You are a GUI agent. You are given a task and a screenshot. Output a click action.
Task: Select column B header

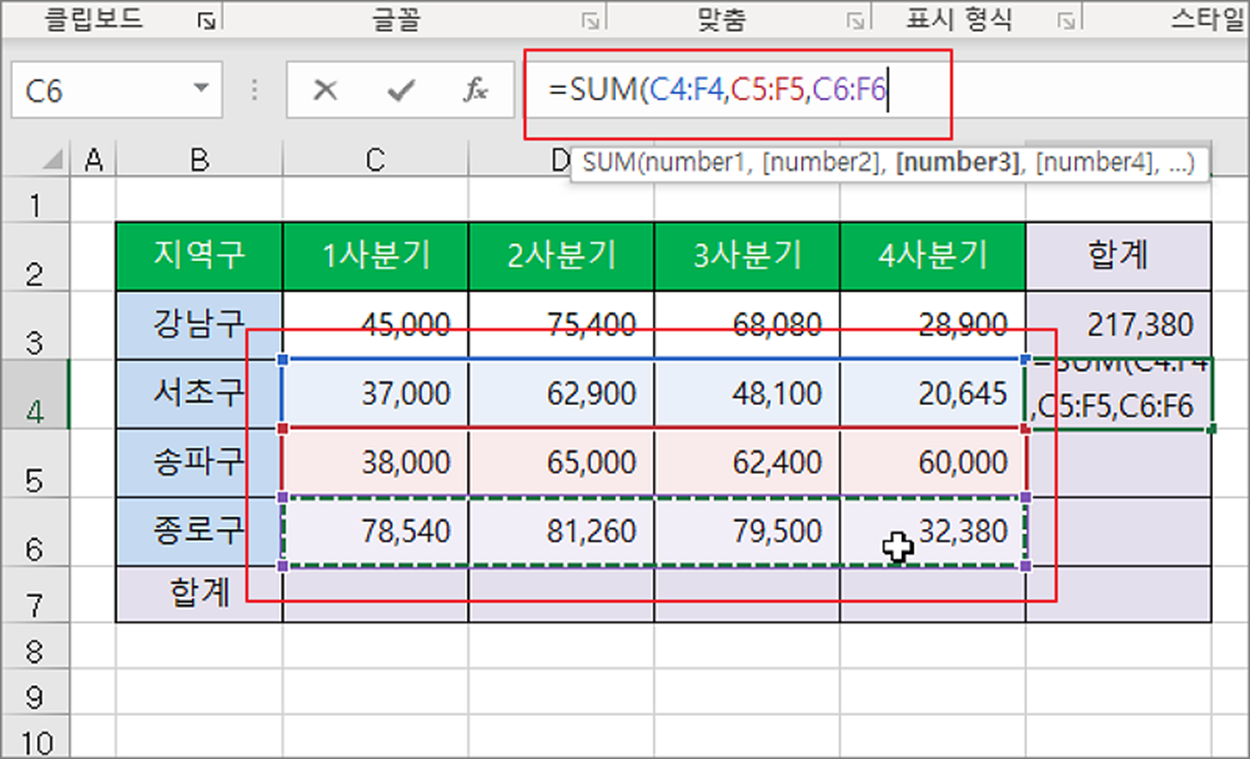point(199,160)
